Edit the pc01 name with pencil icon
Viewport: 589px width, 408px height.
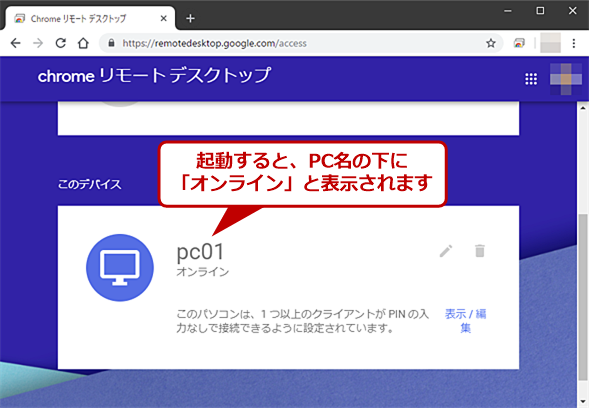(x=446, y=251)
